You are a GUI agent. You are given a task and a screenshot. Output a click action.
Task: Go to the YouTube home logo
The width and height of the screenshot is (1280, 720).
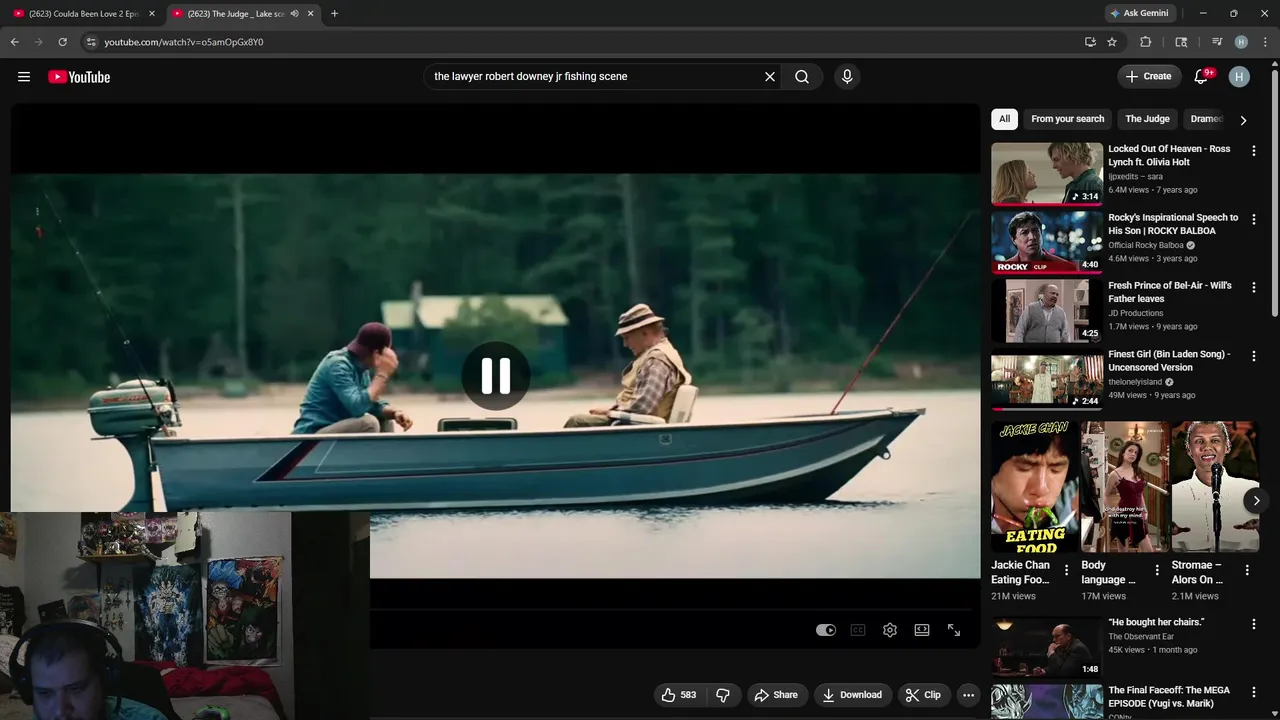(79, 77)
